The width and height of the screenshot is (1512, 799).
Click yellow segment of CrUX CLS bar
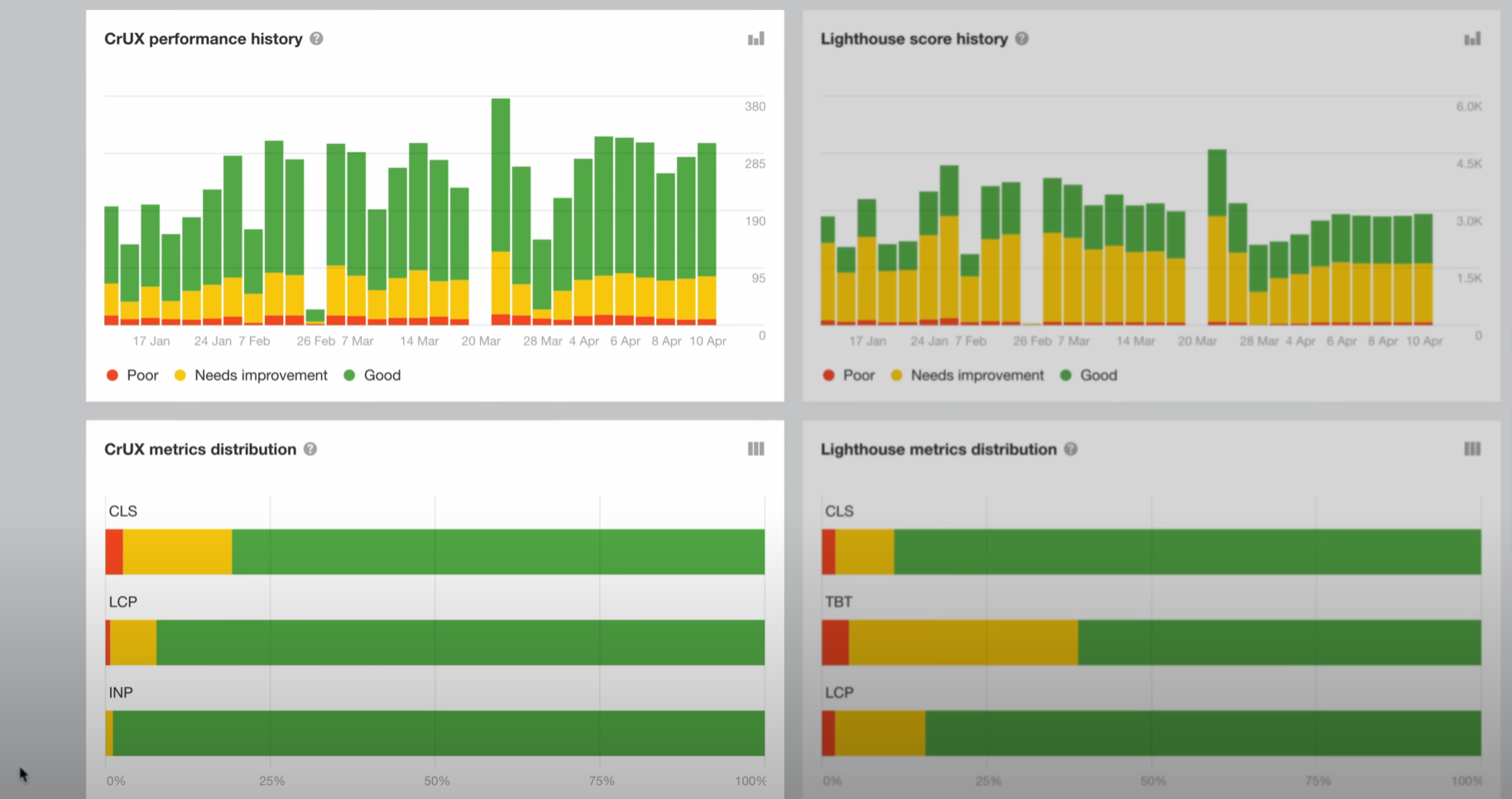tap(177, 552)
